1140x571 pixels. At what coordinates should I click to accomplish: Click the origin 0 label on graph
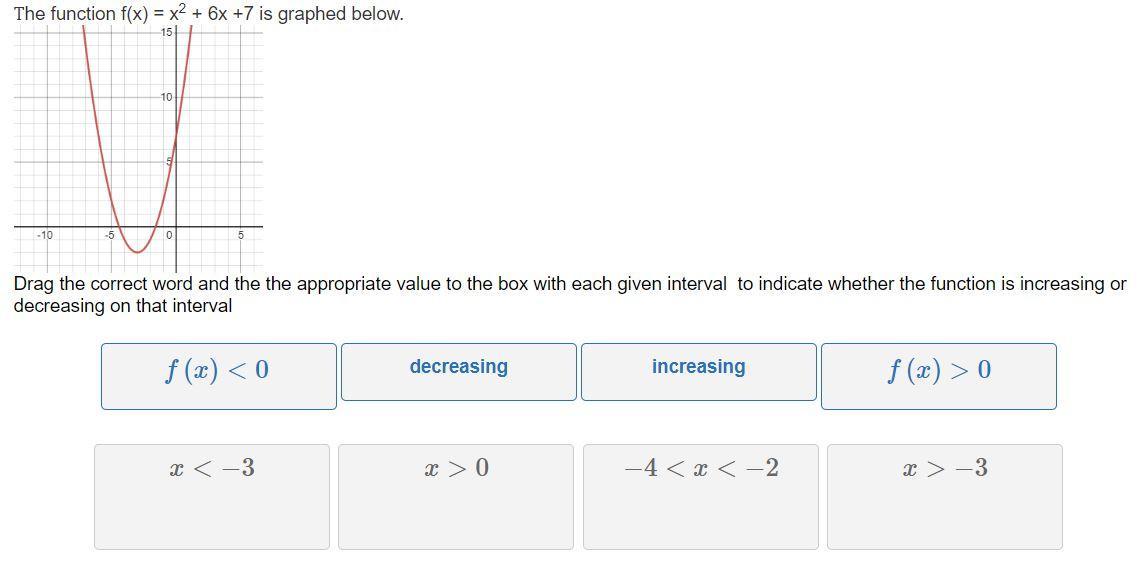169,235
